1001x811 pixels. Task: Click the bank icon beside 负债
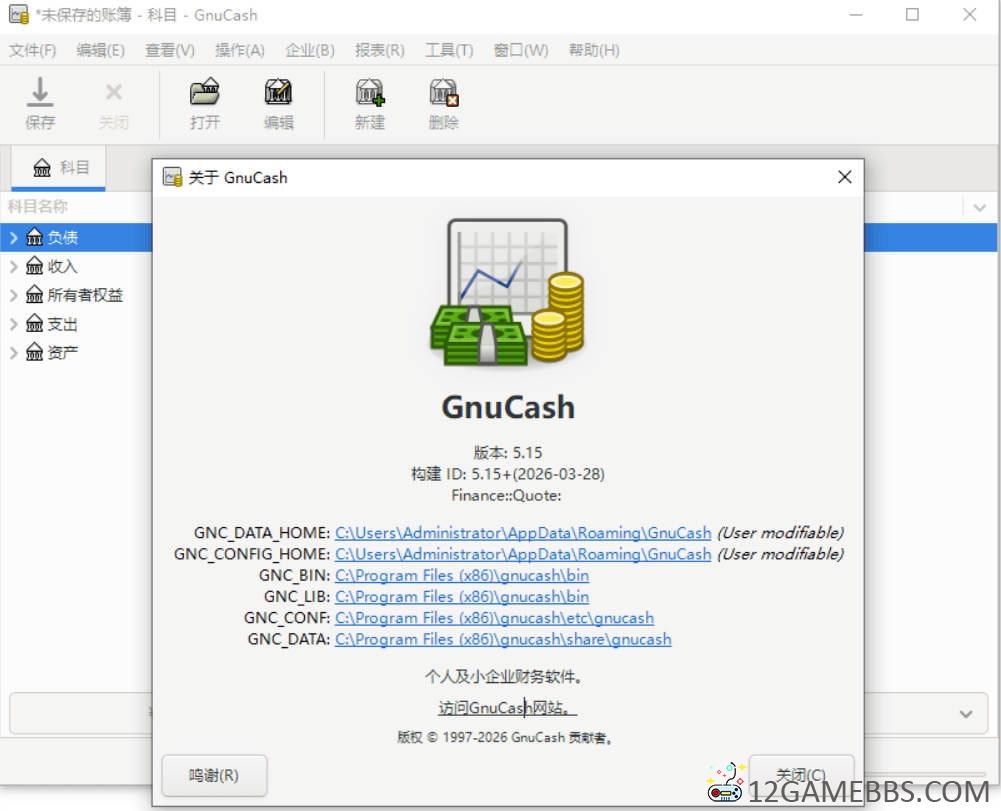point(34,238)
